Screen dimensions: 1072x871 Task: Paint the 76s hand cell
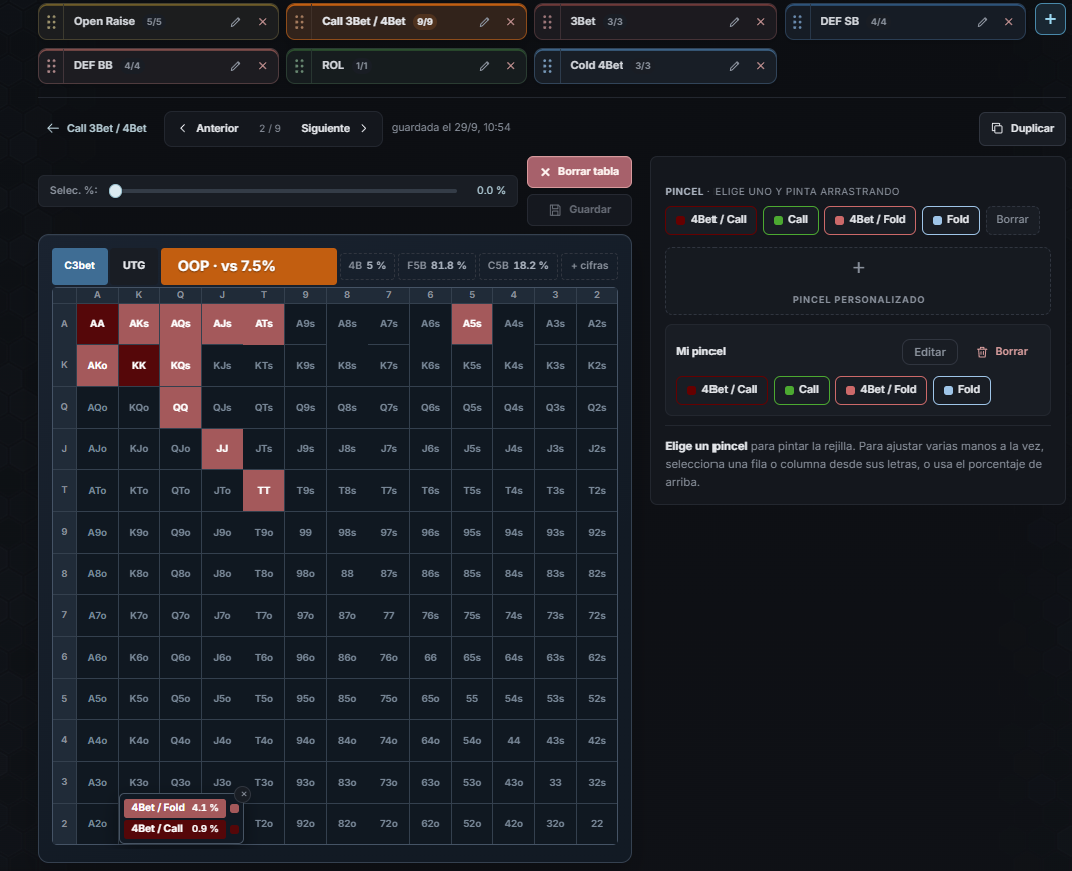[x=430, y=615]
